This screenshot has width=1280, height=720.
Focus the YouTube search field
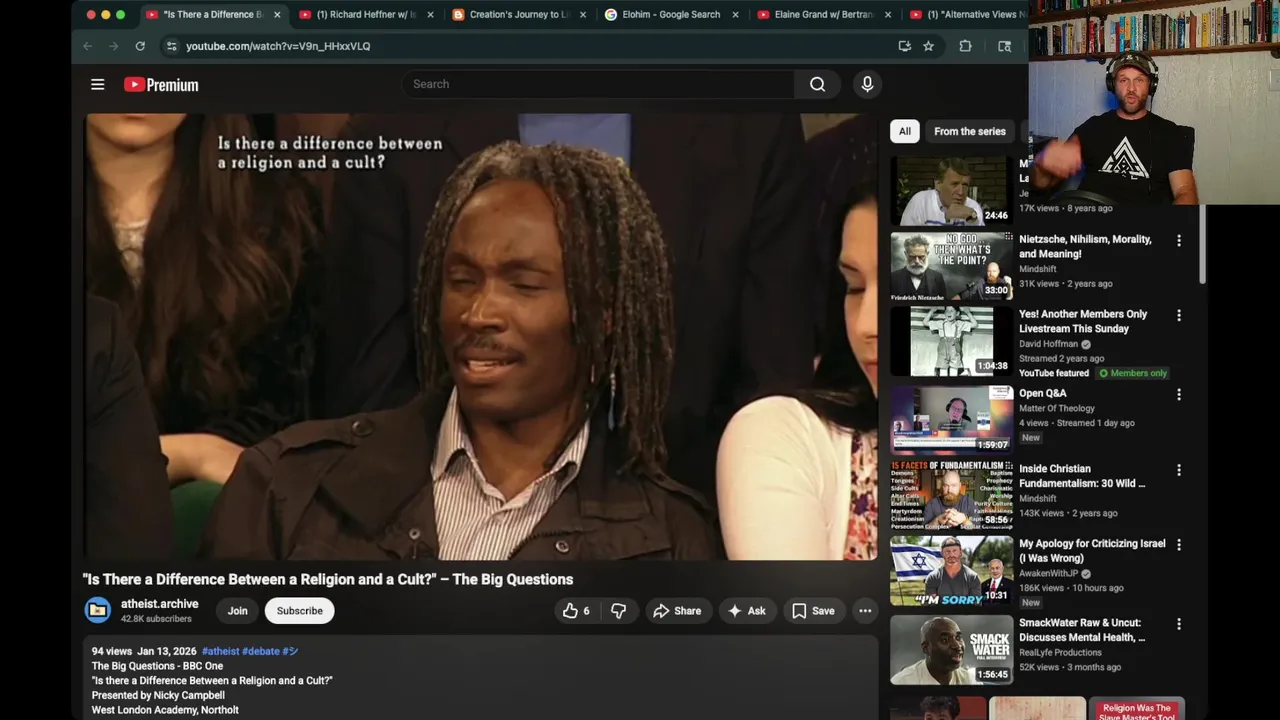[600, 84]
